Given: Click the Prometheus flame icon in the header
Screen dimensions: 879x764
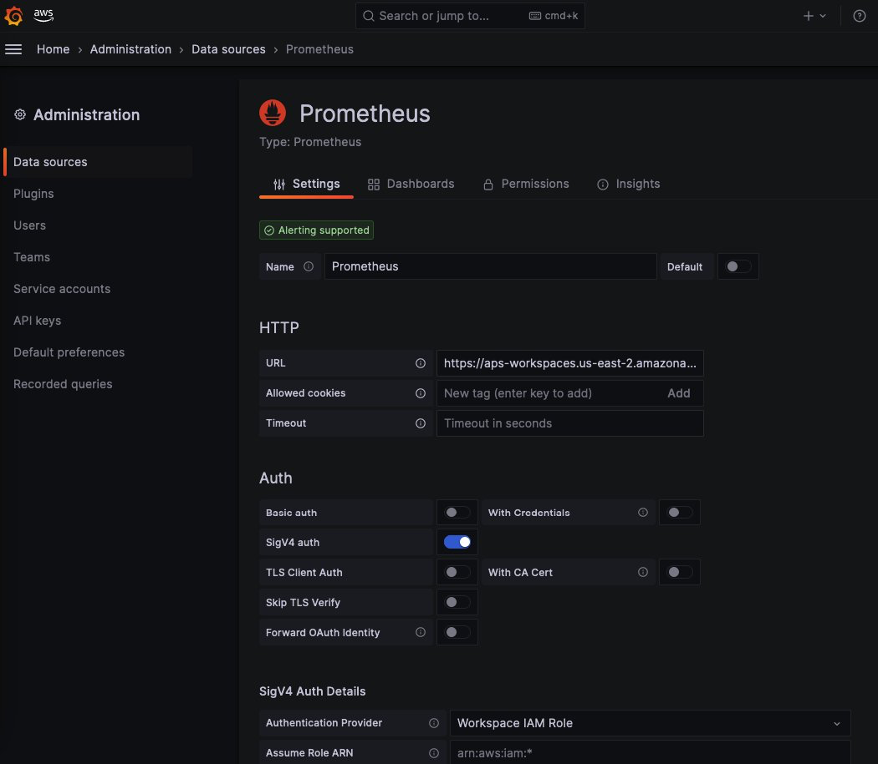Looking at the screenshot, I should 272,112.
